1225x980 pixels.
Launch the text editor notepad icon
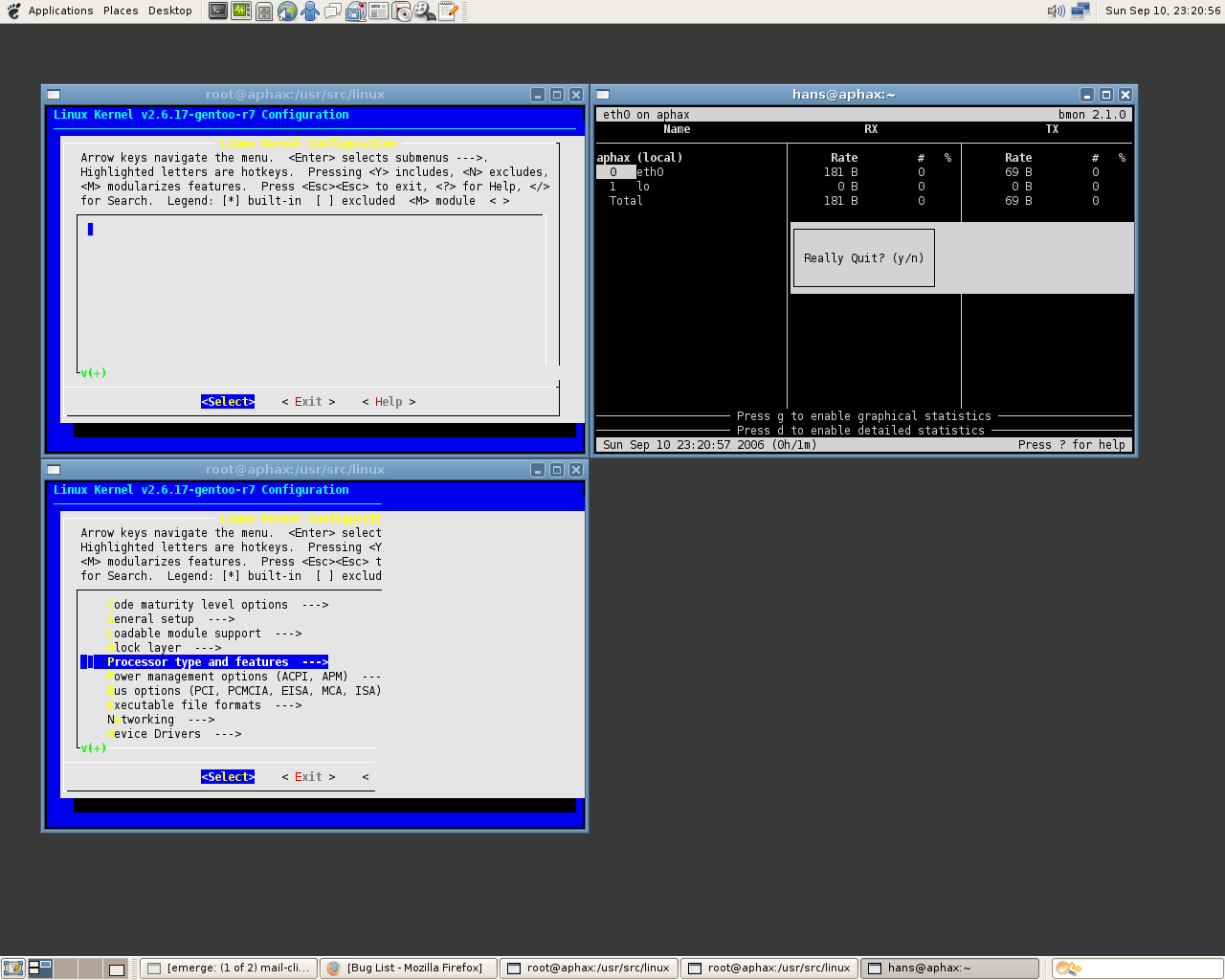[x=448, y=11]
